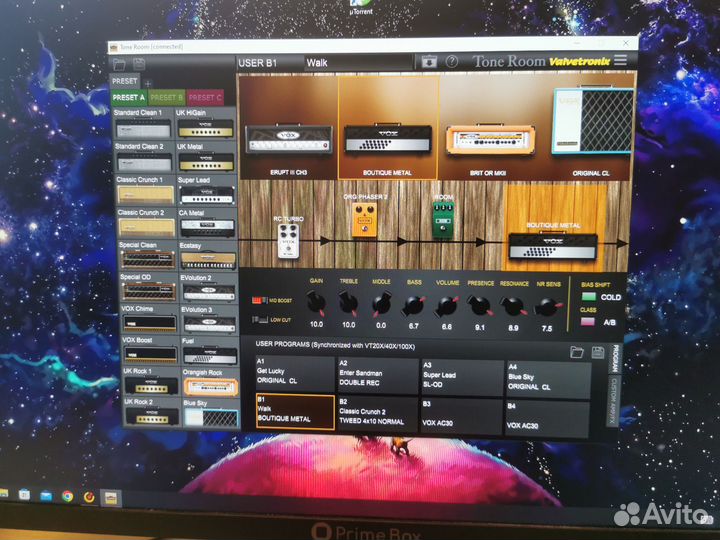Viewport: 720px width, 540px height.
Task: Select Super Lead preset
Action: (207, 190)
